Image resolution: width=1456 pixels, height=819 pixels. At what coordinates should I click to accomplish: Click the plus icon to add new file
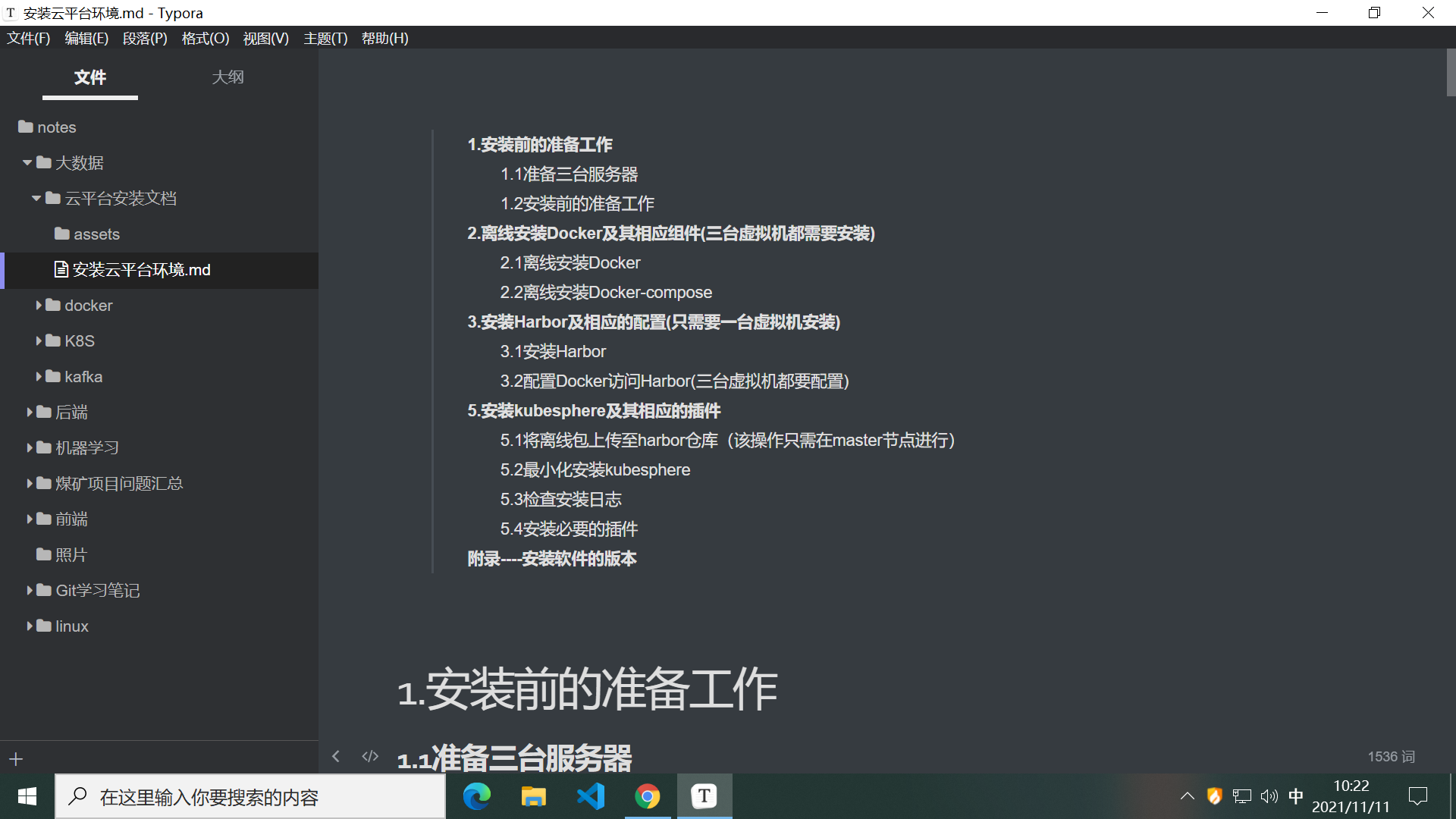(16, 759)
